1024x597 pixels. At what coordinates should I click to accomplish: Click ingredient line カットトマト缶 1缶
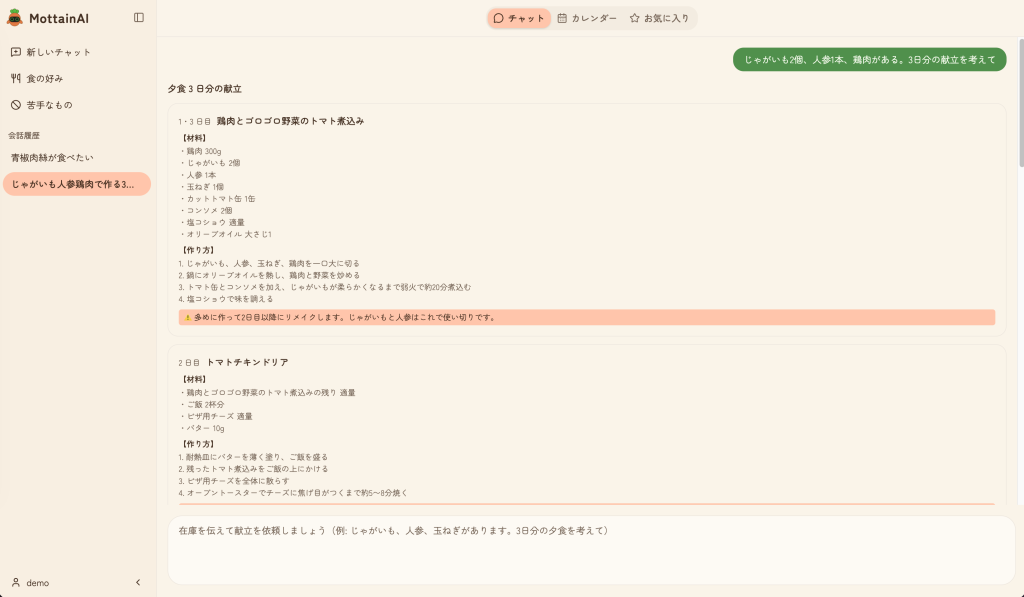coord(217,199)
